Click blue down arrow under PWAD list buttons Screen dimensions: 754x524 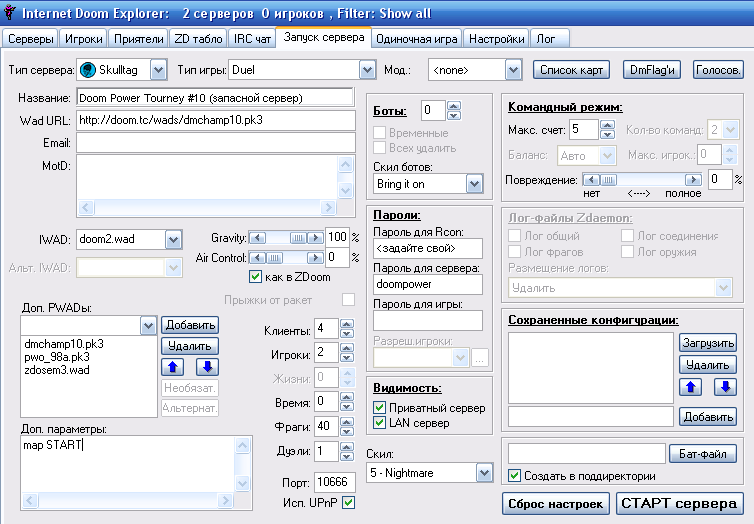click(x=204, y=367)
